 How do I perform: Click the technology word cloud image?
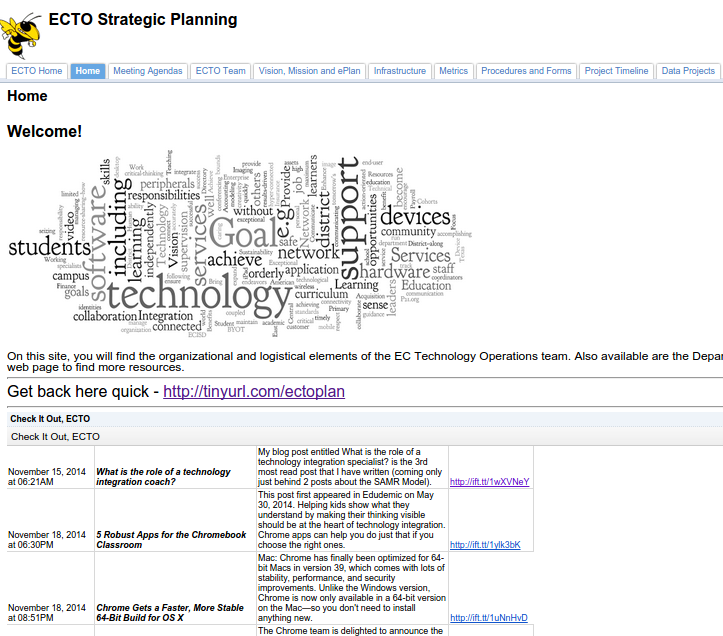point(240,245)
